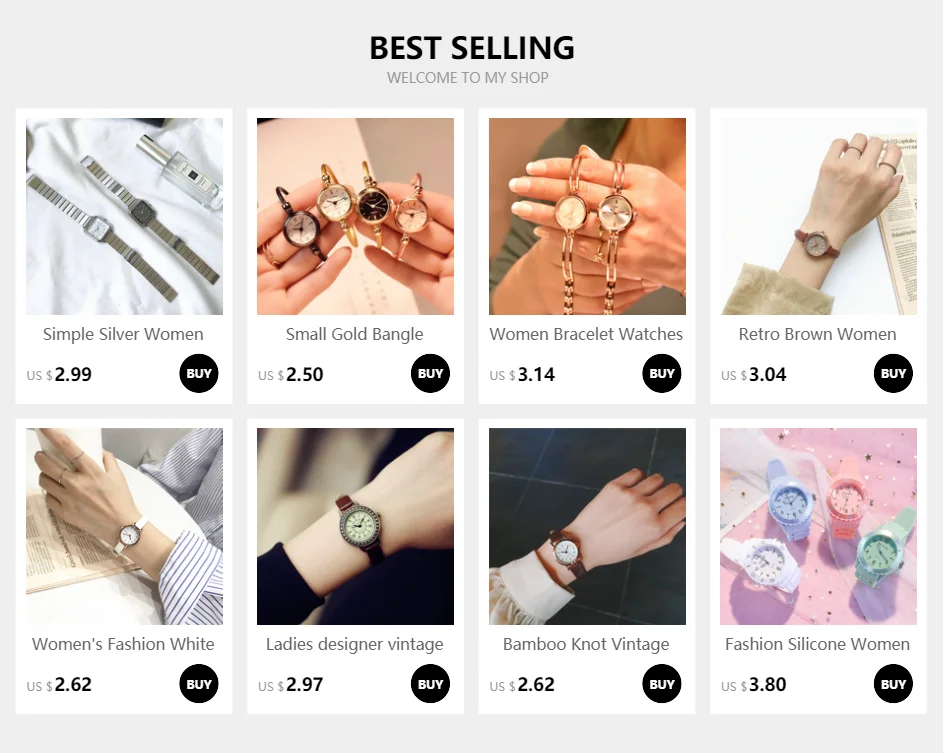Select the Bamboo Knot Vintage title link
Image resolution: width=943 pixels, height=753 pixels.
pos(586,644)
